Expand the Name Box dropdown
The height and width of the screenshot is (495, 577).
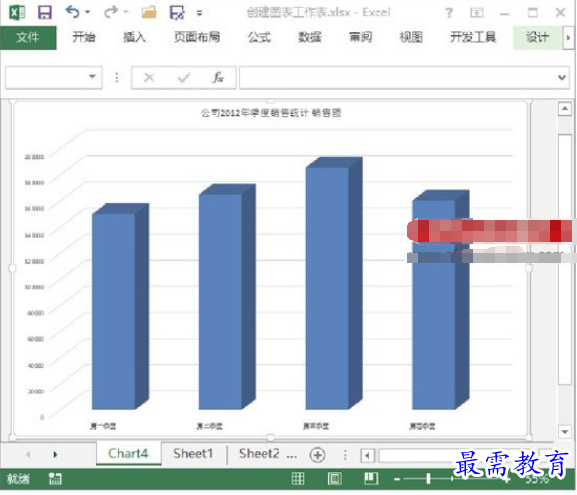click(x=92, y=77)
